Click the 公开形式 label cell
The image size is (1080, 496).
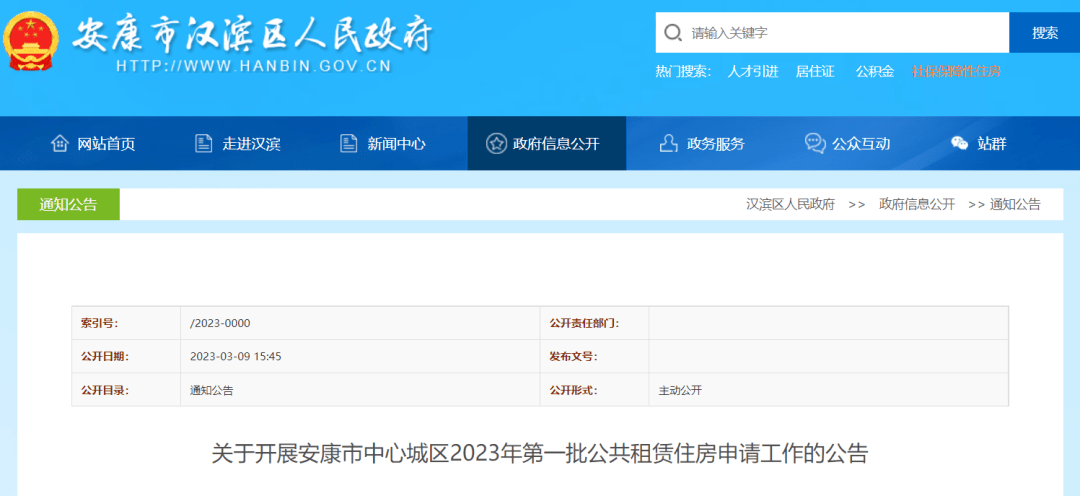[594, 391]
